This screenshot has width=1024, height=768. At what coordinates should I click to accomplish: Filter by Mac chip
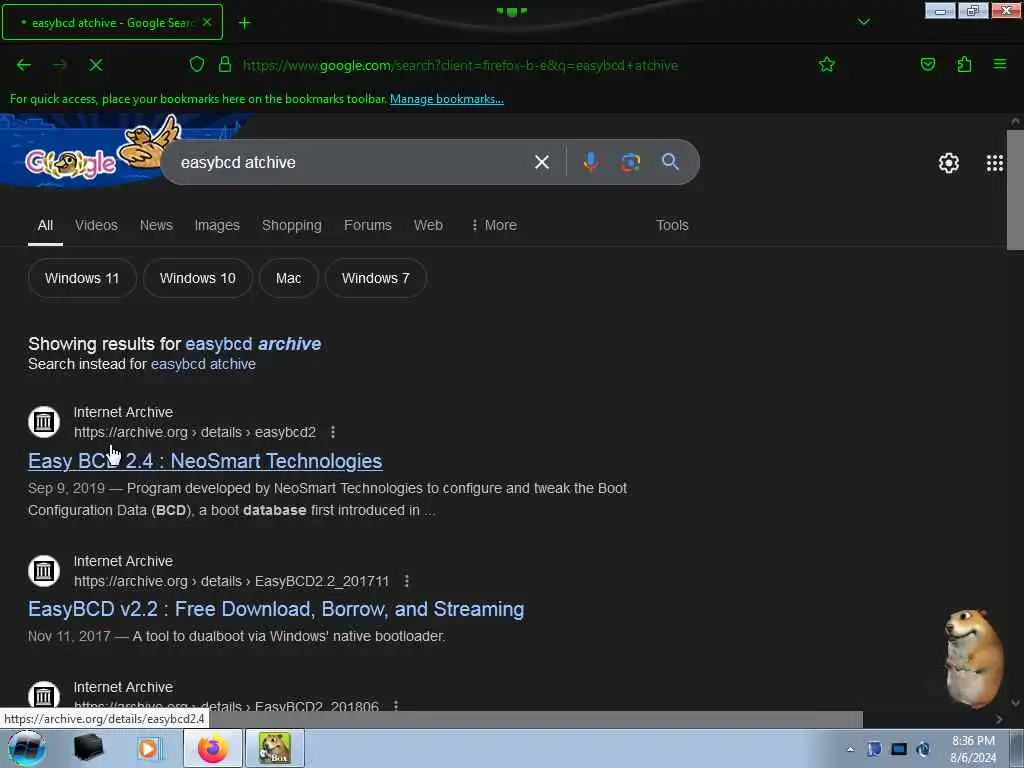(x=289, y=278)
